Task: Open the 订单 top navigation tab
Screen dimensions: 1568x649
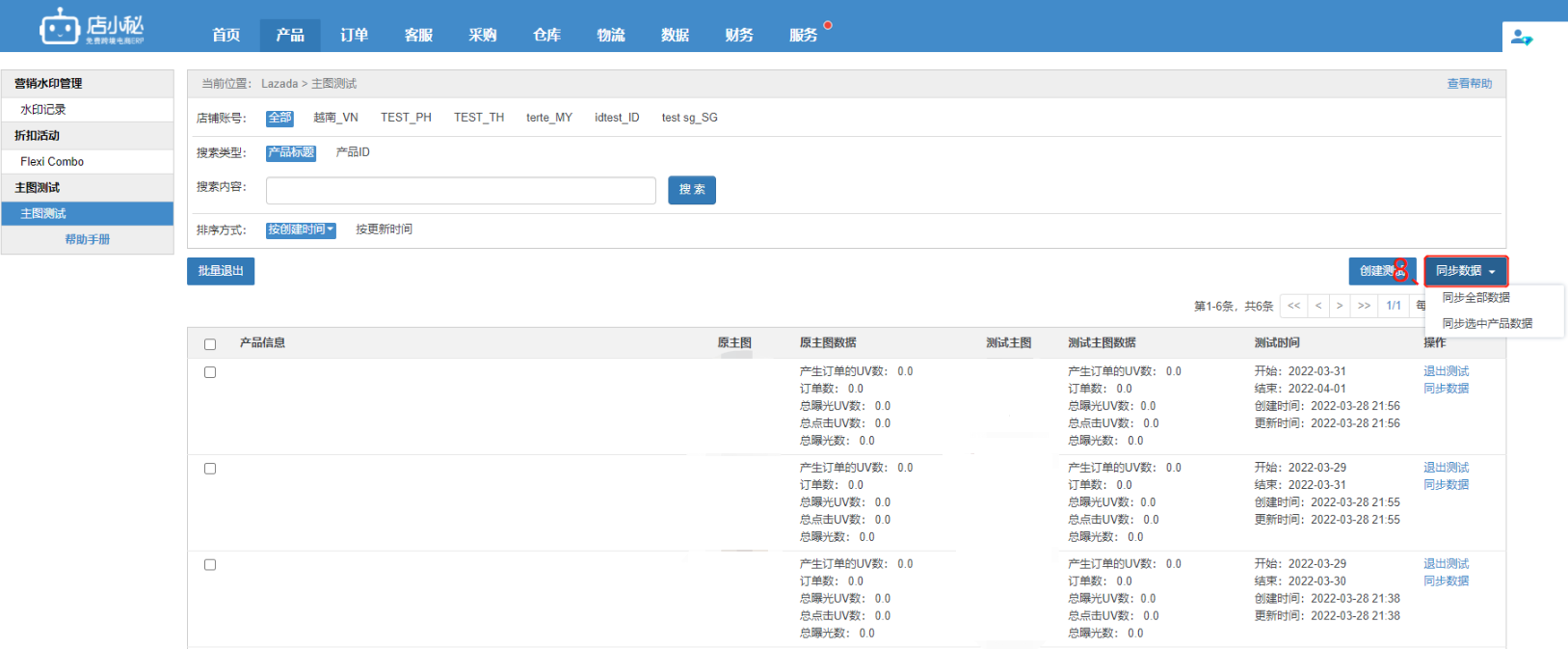Action: click(x=354, y=35)
